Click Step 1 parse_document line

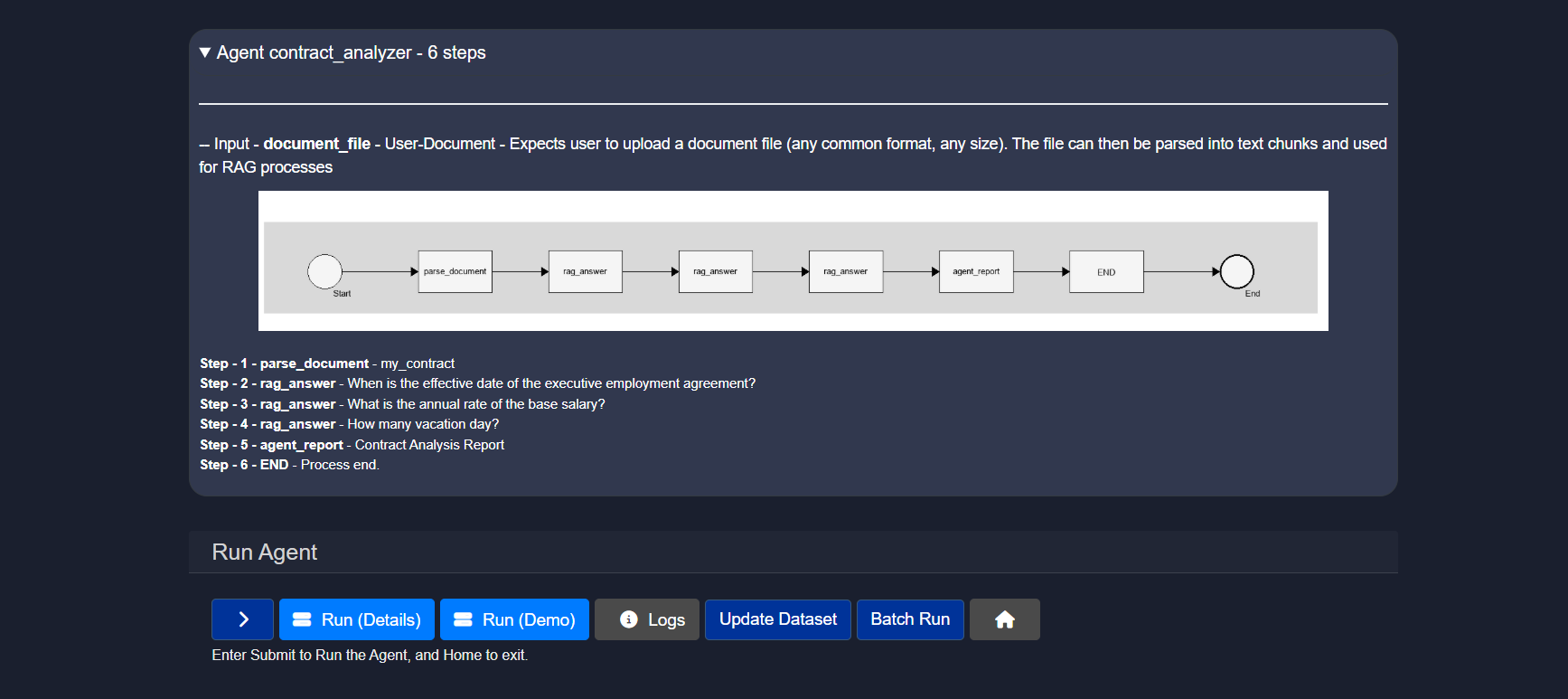point(327,364)
